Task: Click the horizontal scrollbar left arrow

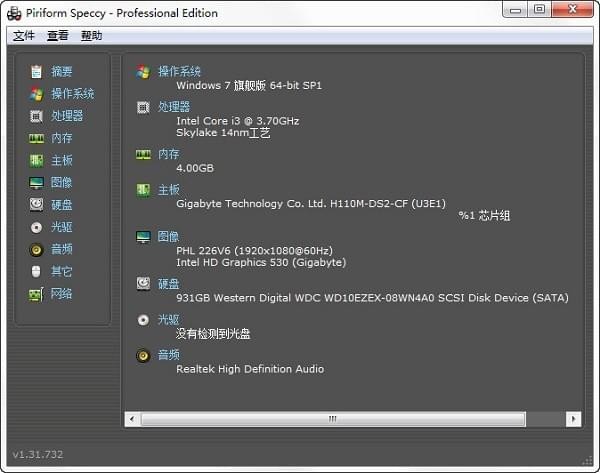Action: pyautogui.click(x=132, y=419)
